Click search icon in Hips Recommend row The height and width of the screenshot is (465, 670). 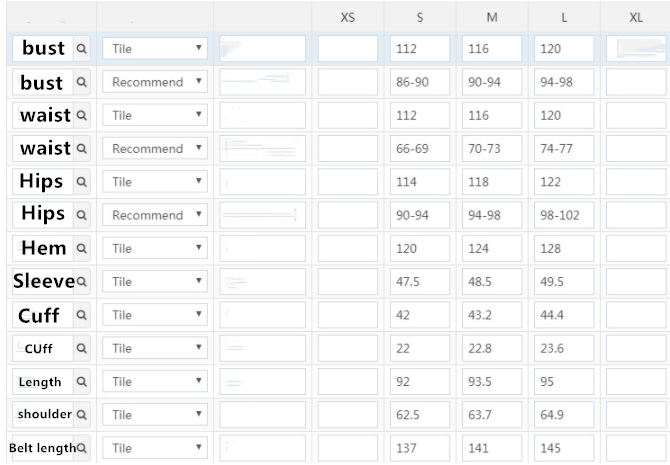(81, 215)
